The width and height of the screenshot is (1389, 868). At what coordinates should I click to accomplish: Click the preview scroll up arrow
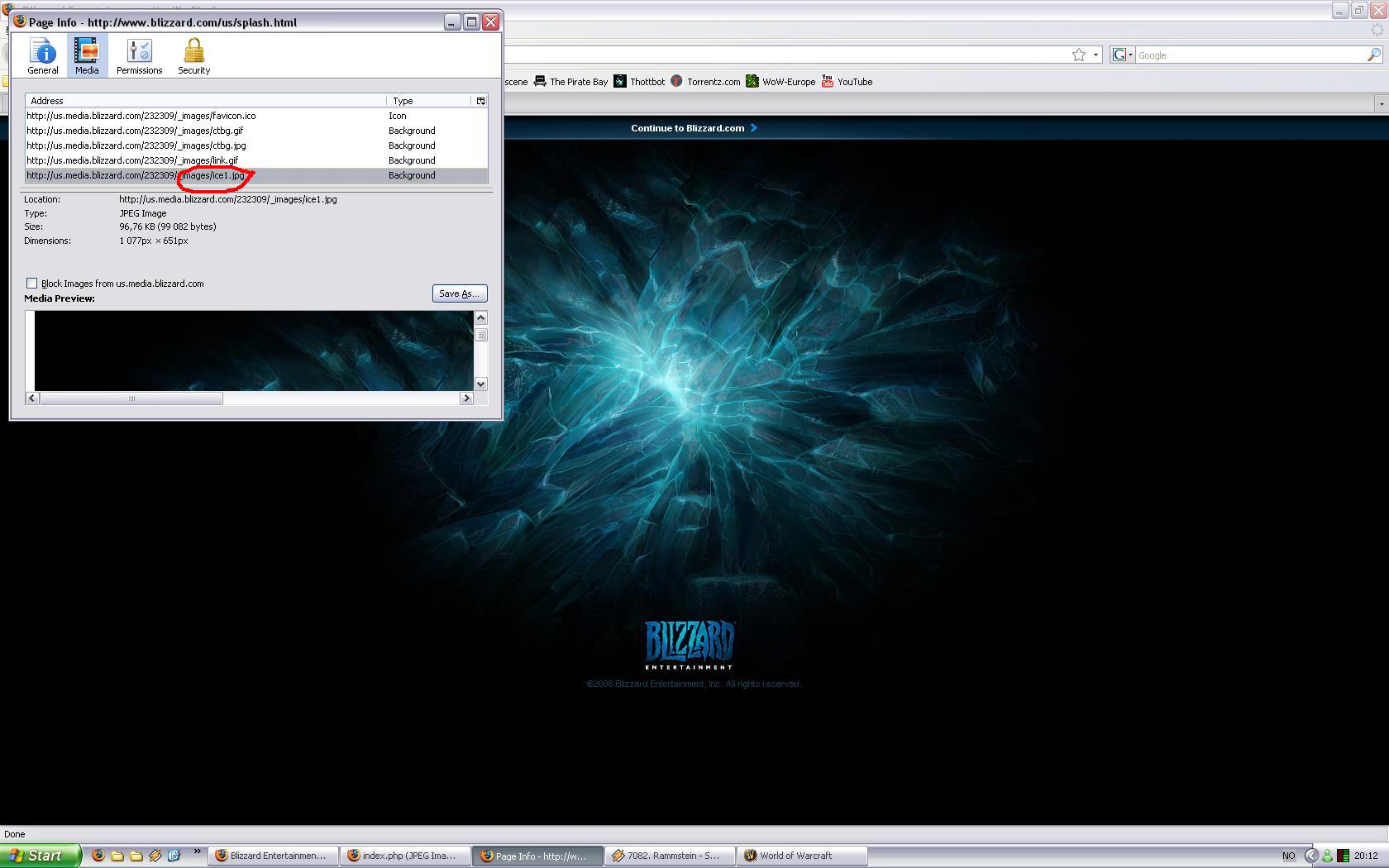coord(481,318)
